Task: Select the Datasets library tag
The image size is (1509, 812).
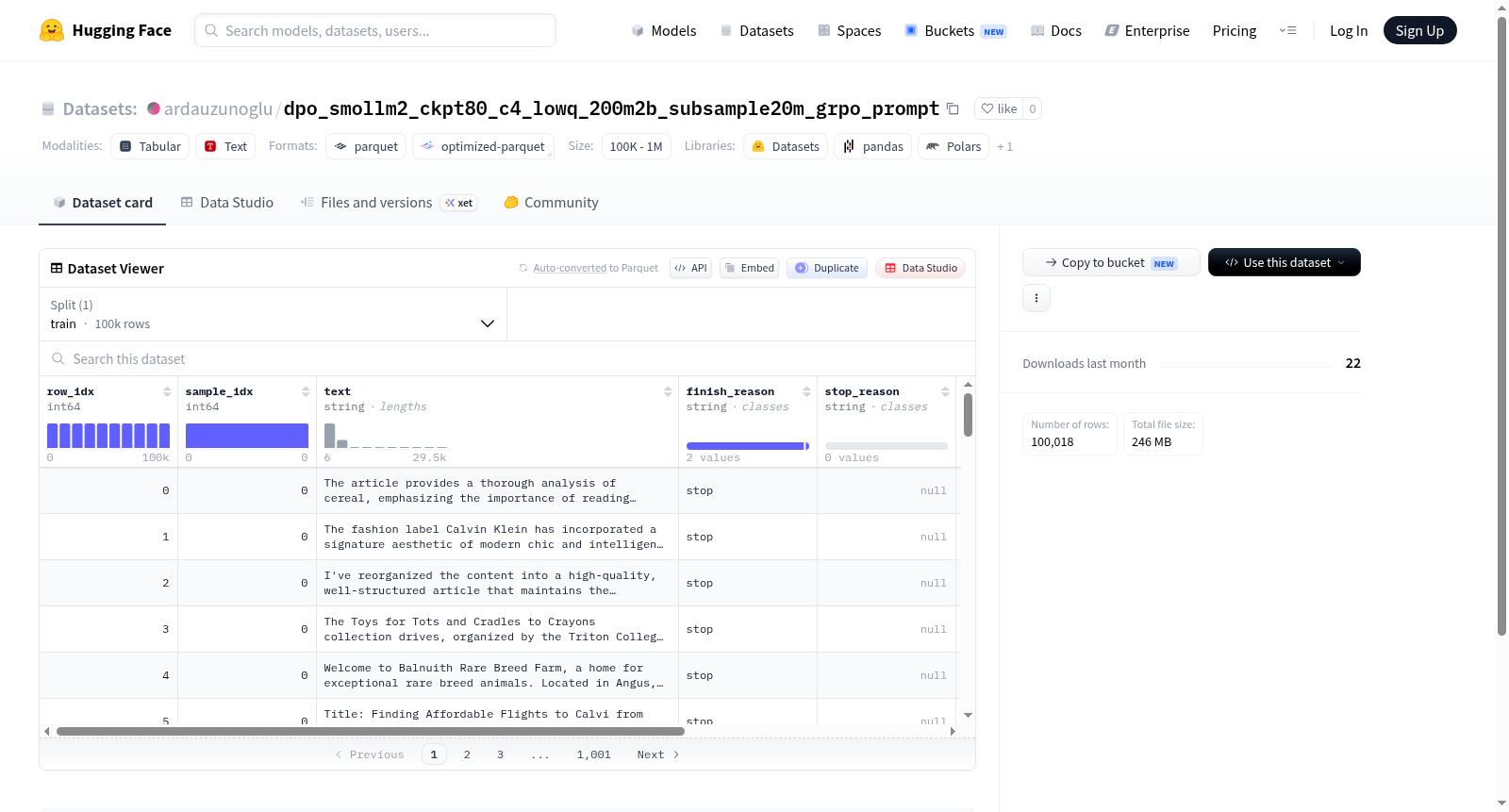Action: (786, 146)
